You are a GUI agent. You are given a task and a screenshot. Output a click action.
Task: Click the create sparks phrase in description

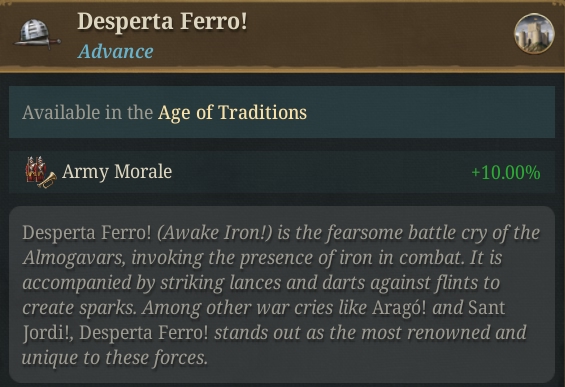80,308
